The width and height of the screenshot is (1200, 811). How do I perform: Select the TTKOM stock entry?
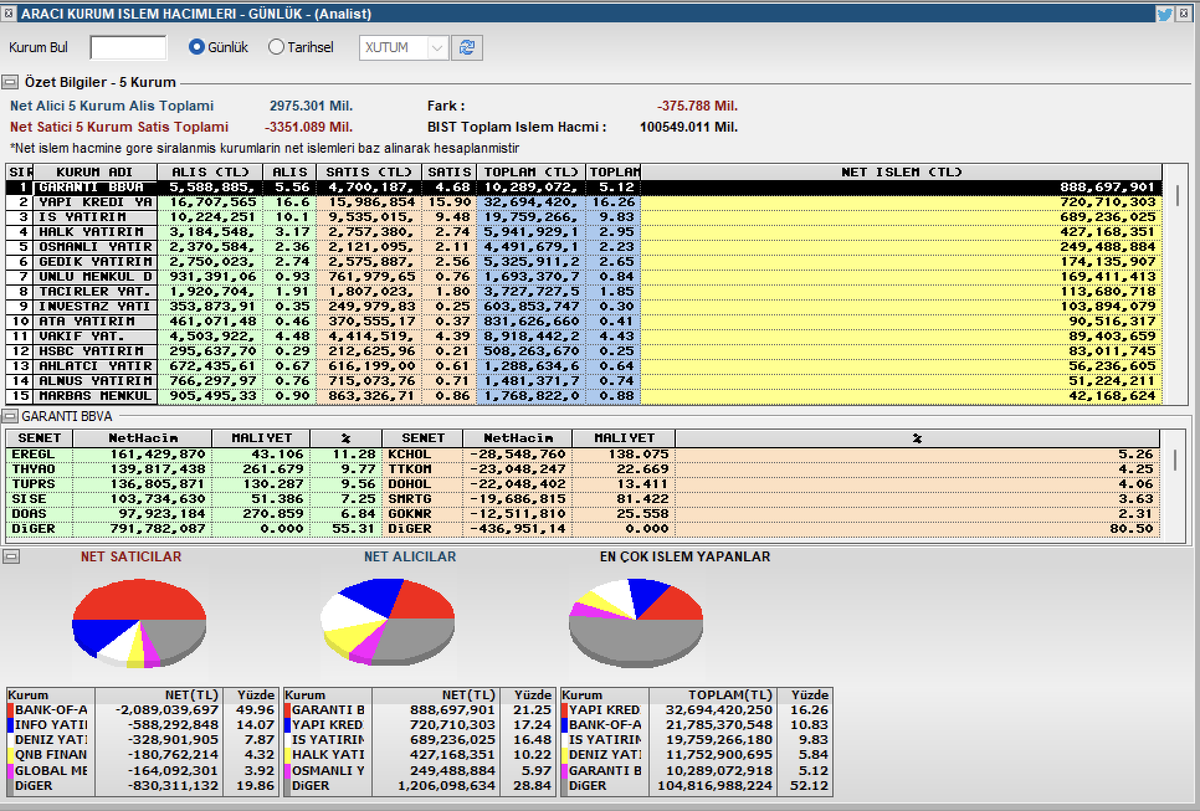coord(771,469)
